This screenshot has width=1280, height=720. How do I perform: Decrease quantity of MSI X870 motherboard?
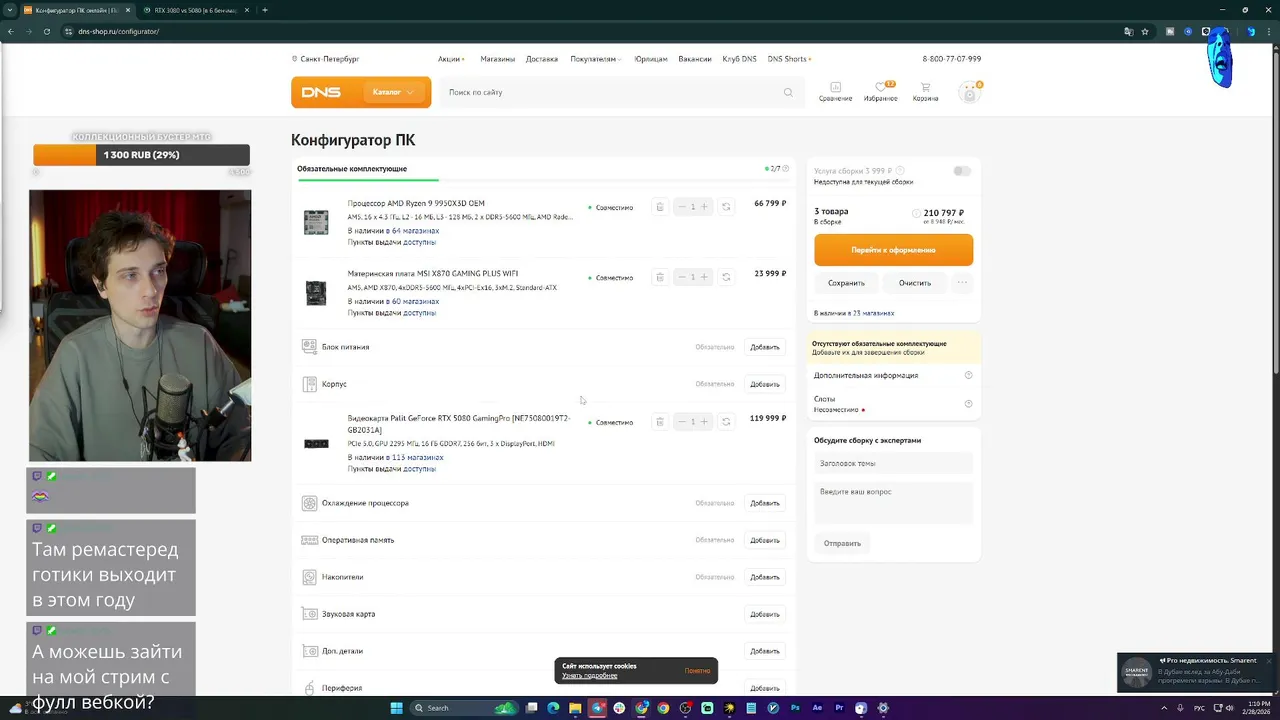(682, 277)
